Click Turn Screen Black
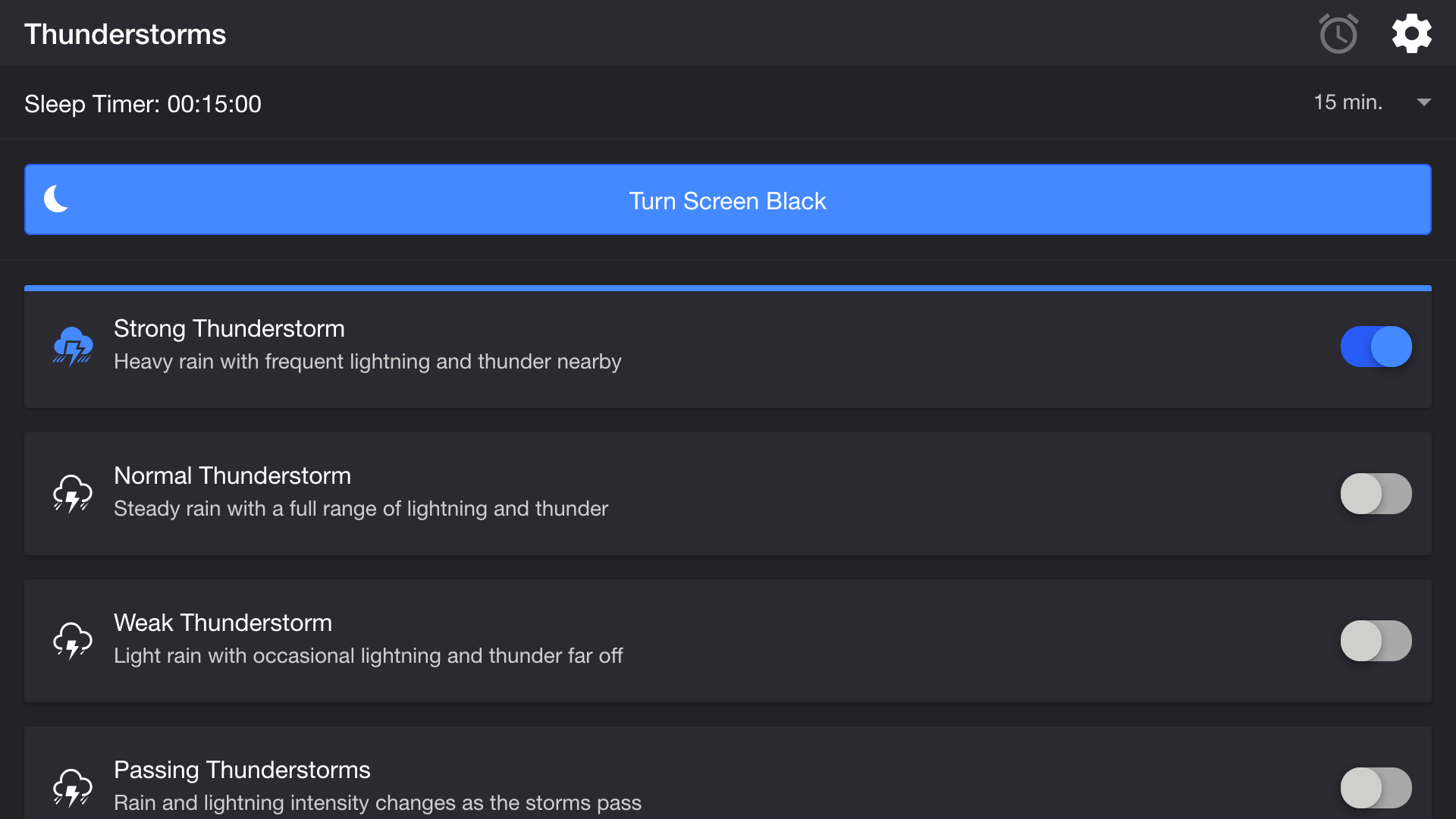The height and width of the screenshot is (819, 1456). [x=726, y=200]
